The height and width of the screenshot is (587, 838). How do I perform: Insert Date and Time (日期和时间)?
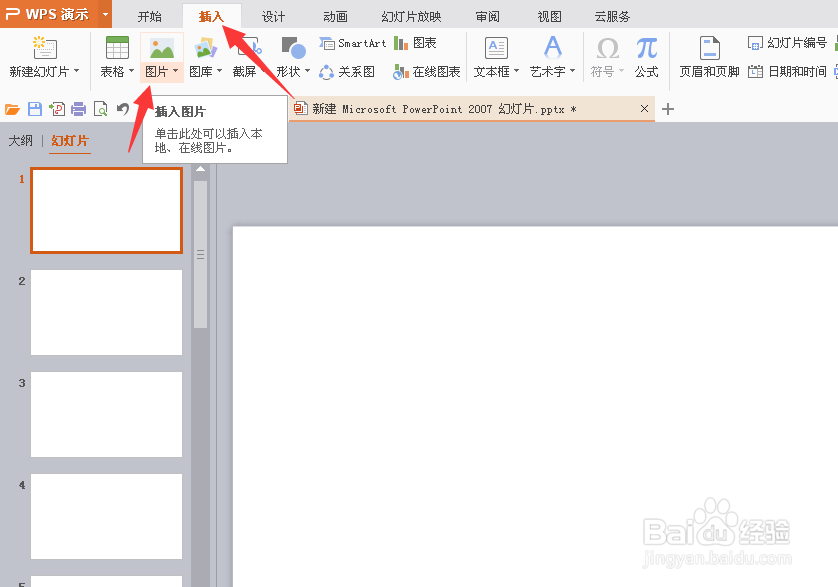787,72
